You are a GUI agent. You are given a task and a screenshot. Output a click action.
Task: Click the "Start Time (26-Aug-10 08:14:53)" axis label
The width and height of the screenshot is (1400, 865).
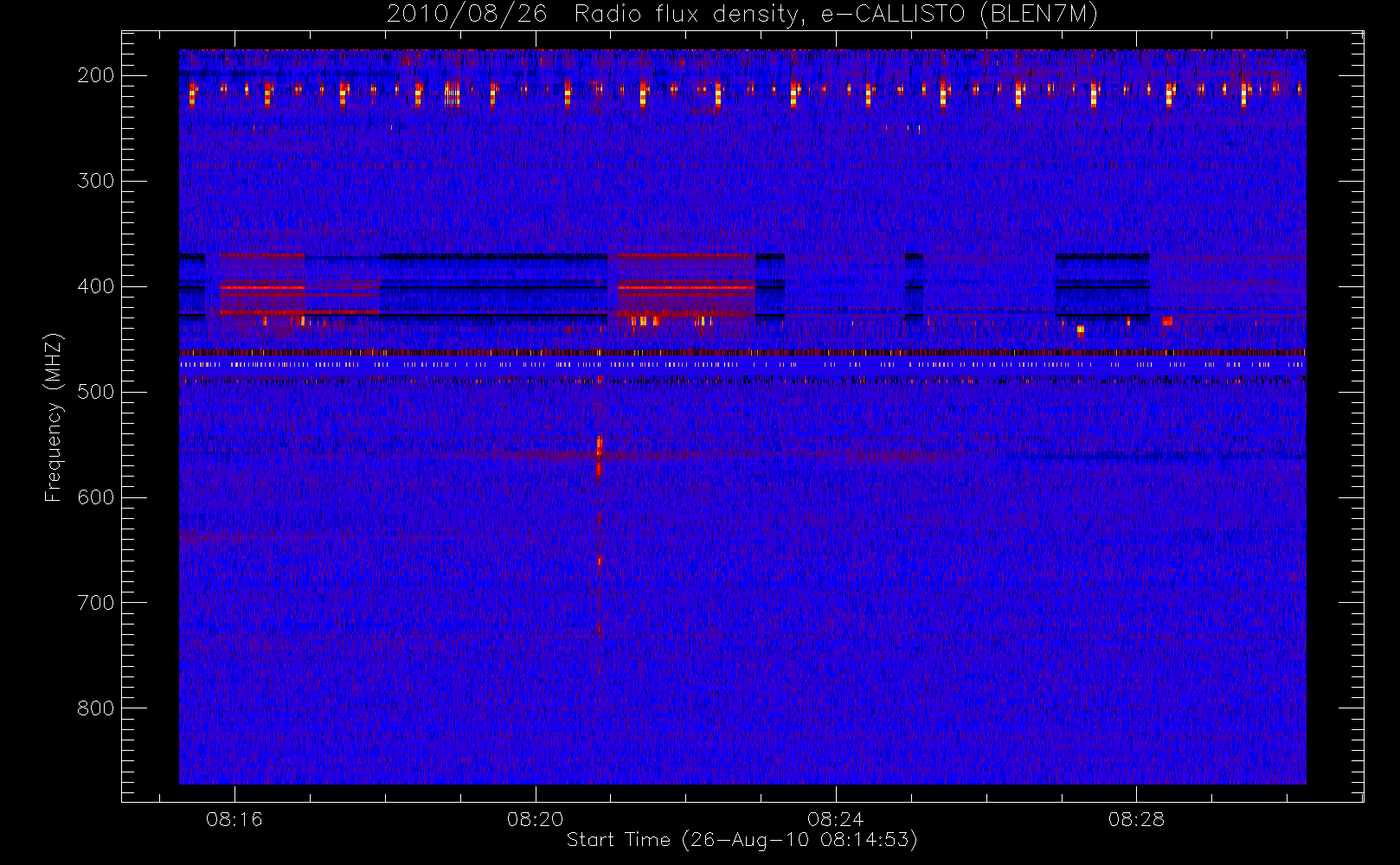[742, 840]
